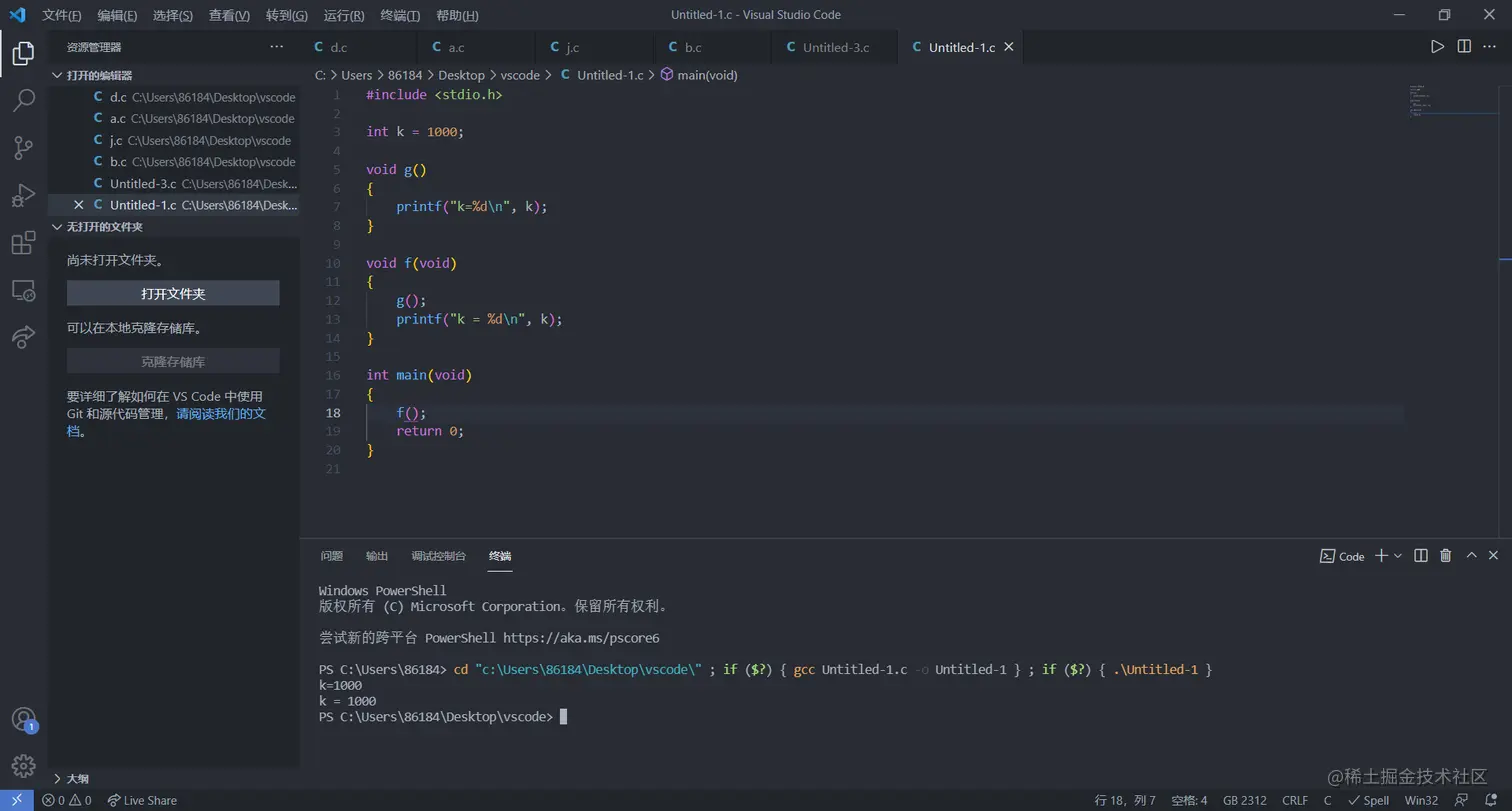1512x811 pixels.
Task: Open the Explorer view in the activity bar
Action: tap(23, 53)
